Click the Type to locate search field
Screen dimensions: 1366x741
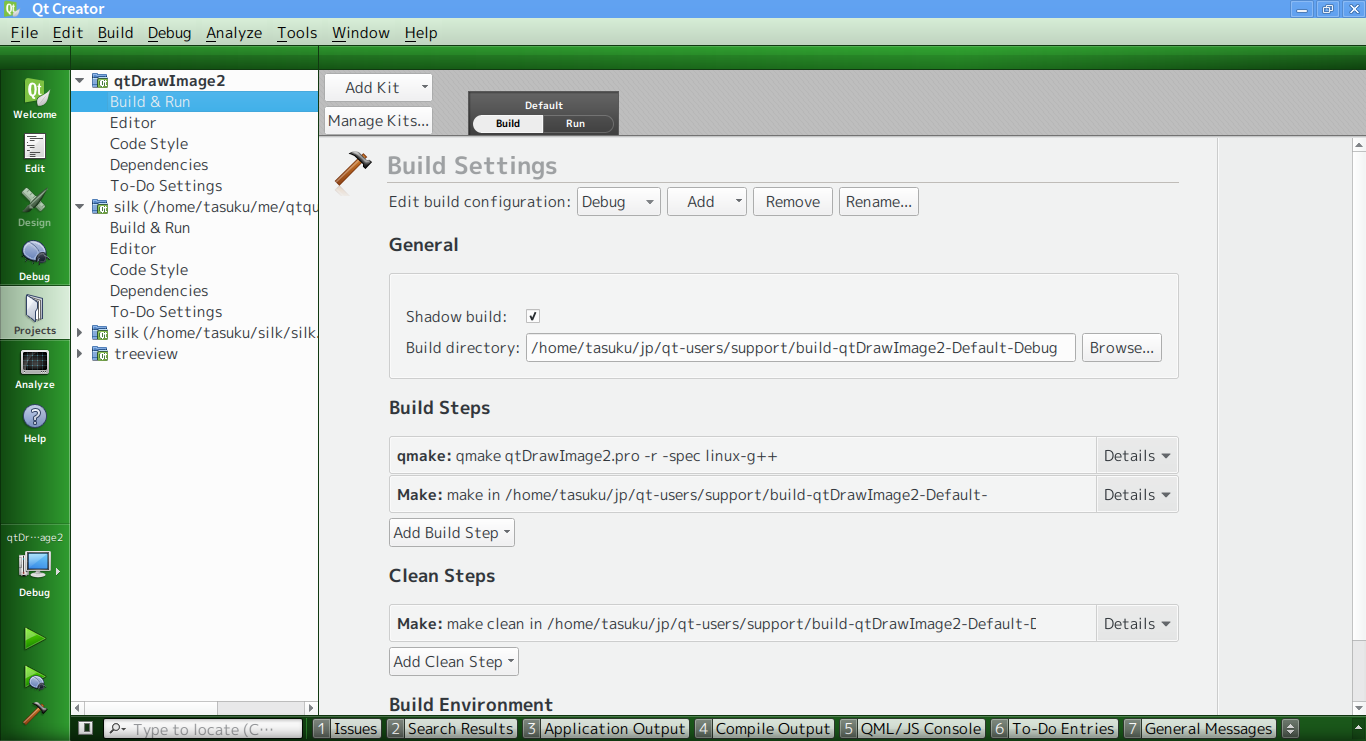click(x=203, y=729)
